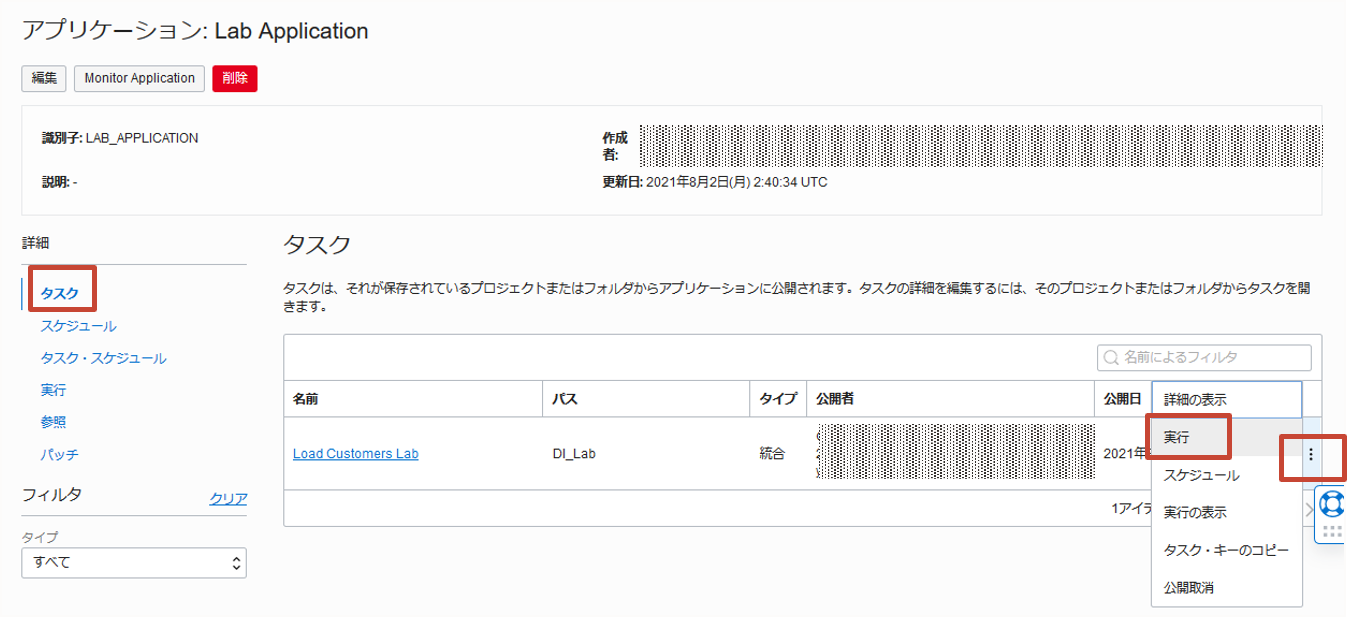
Task: Click the Monitor Application button
Action: pyautogui.click(x=139, y=78)
